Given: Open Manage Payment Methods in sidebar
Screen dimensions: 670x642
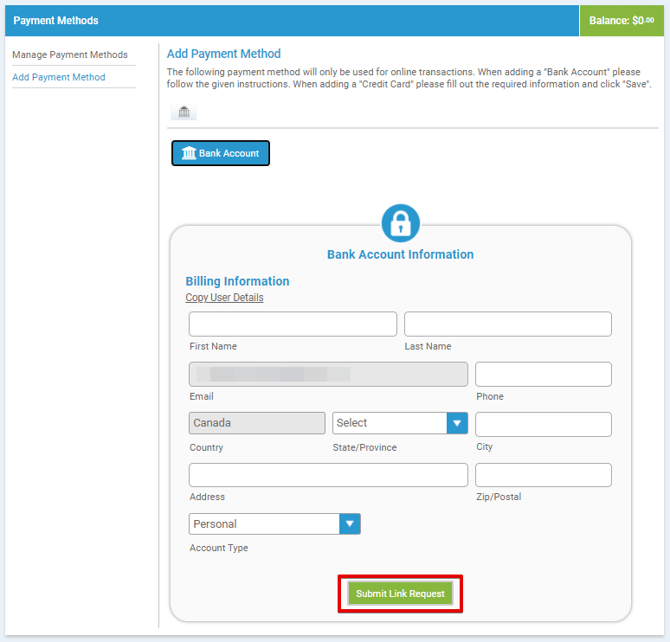Looking at the screenshot, I should coord(70,55).
